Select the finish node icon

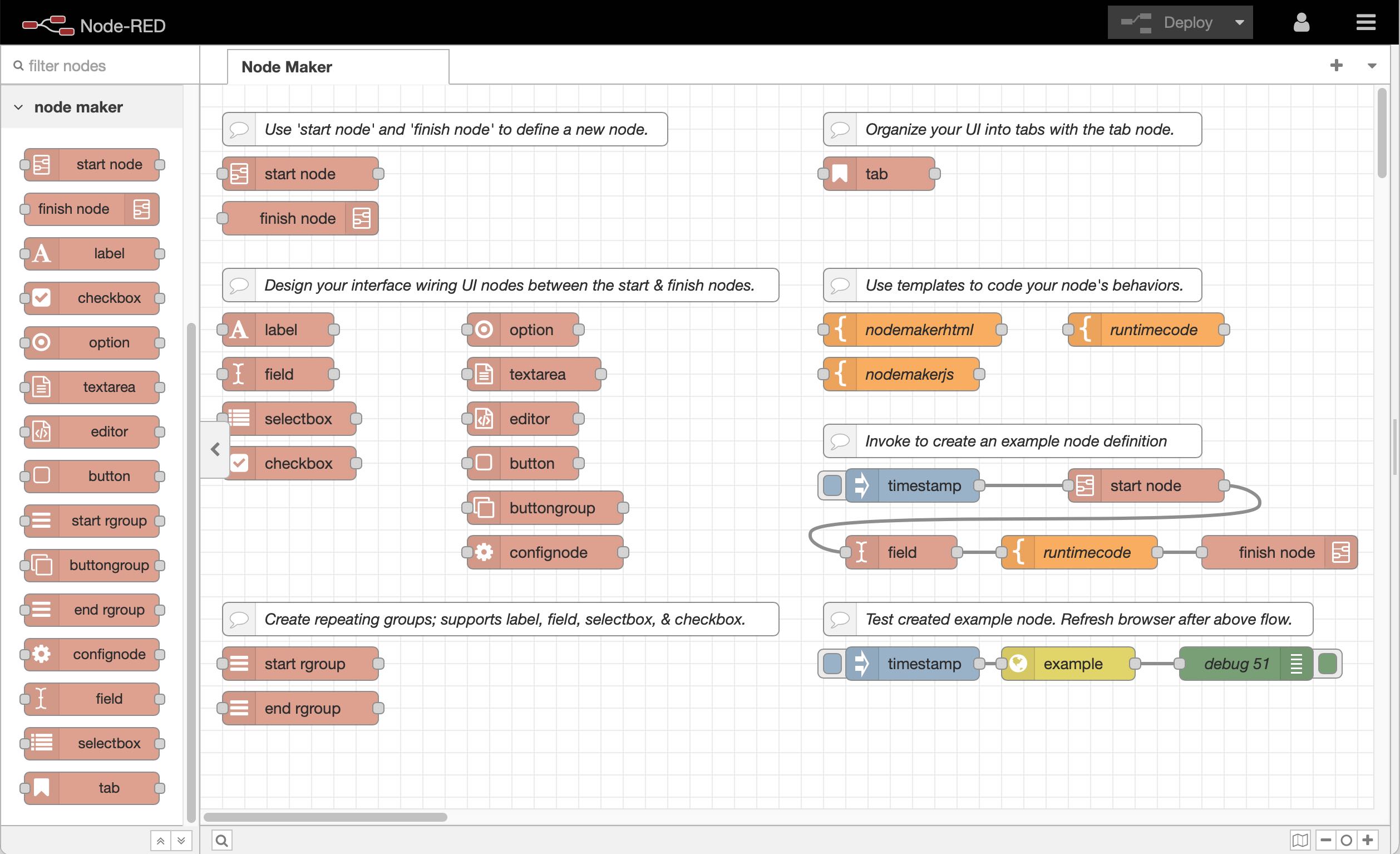coord(141,208)
